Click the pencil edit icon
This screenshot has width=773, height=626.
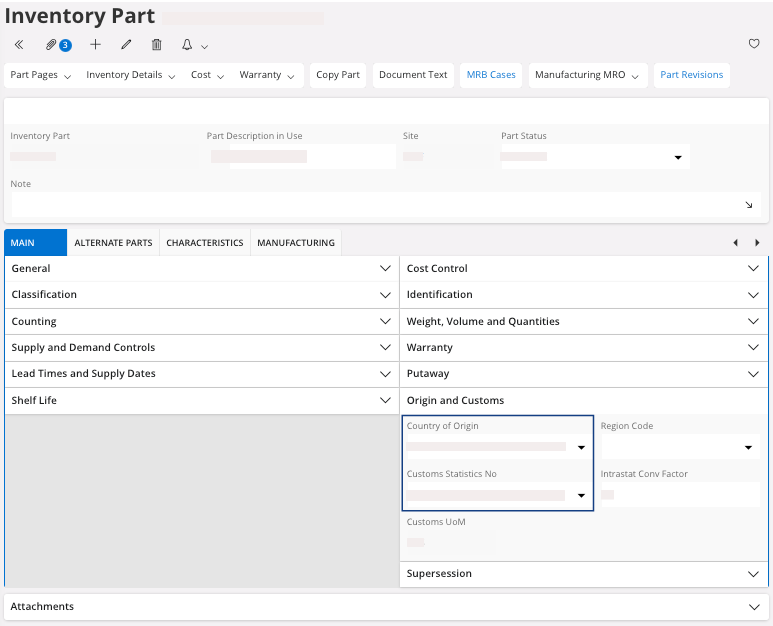(126, 45)
